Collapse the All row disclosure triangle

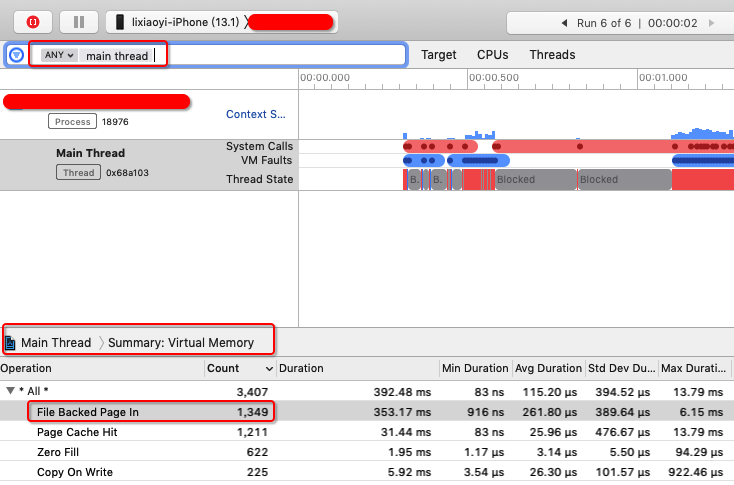[11, 391]
